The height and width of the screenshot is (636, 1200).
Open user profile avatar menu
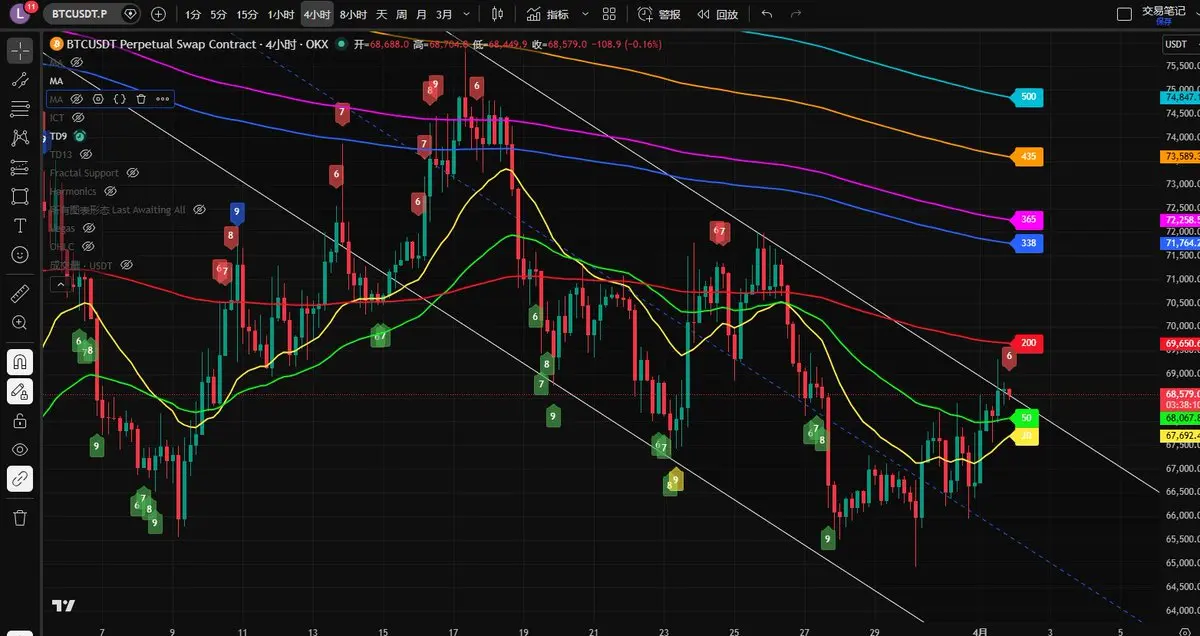[21, 14]
